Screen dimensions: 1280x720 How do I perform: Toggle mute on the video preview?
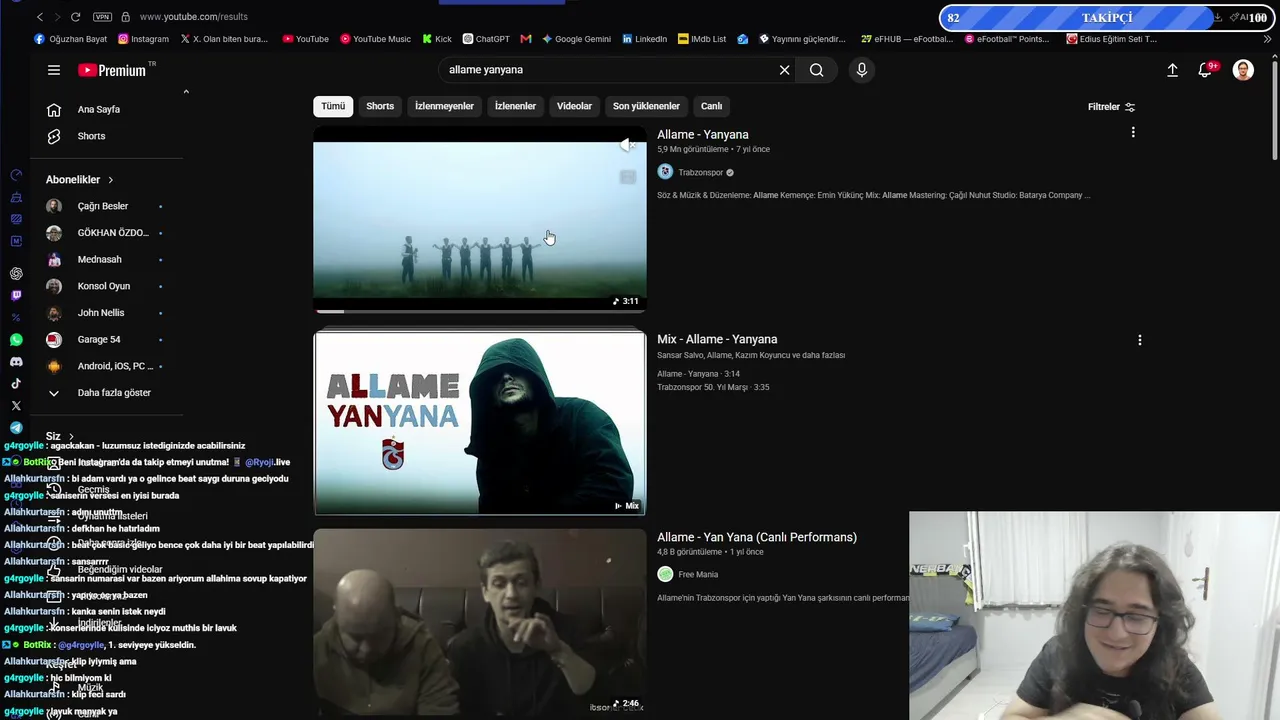point(627,146)
